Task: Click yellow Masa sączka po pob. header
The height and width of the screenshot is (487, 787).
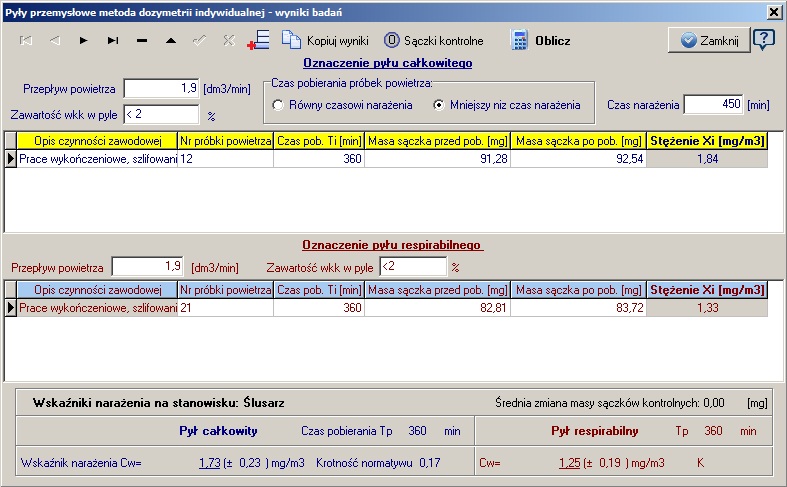Action: pyautogui.click(x=579, y=141)
